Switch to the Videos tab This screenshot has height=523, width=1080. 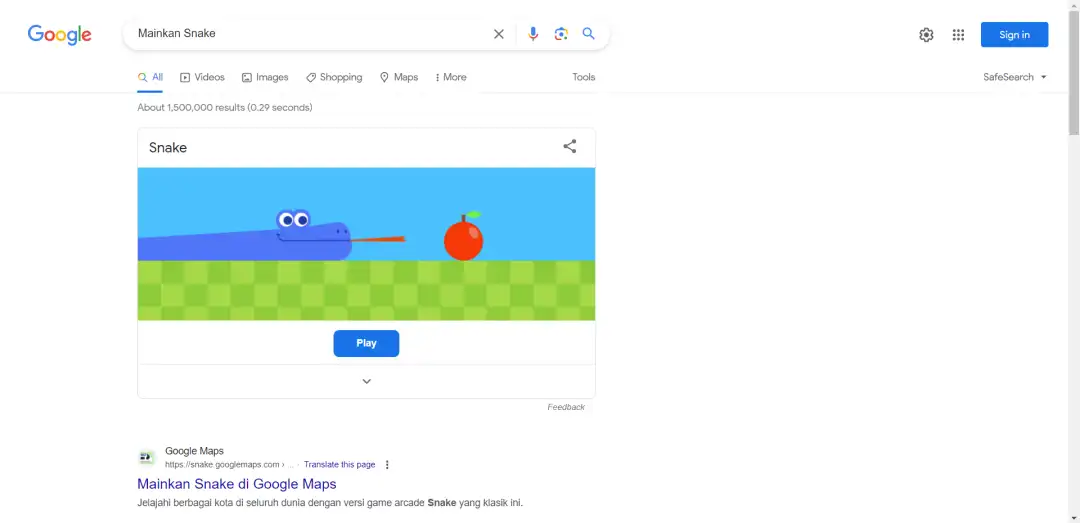(x=202, y=77)
